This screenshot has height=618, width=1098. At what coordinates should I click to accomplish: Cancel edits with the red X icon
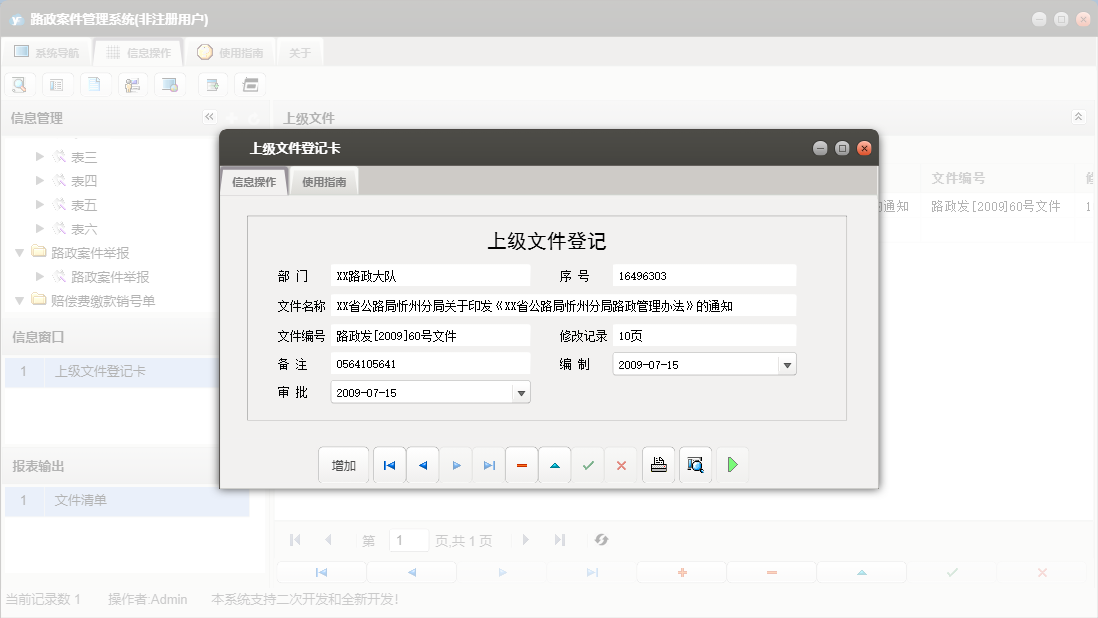pos(621,464)
